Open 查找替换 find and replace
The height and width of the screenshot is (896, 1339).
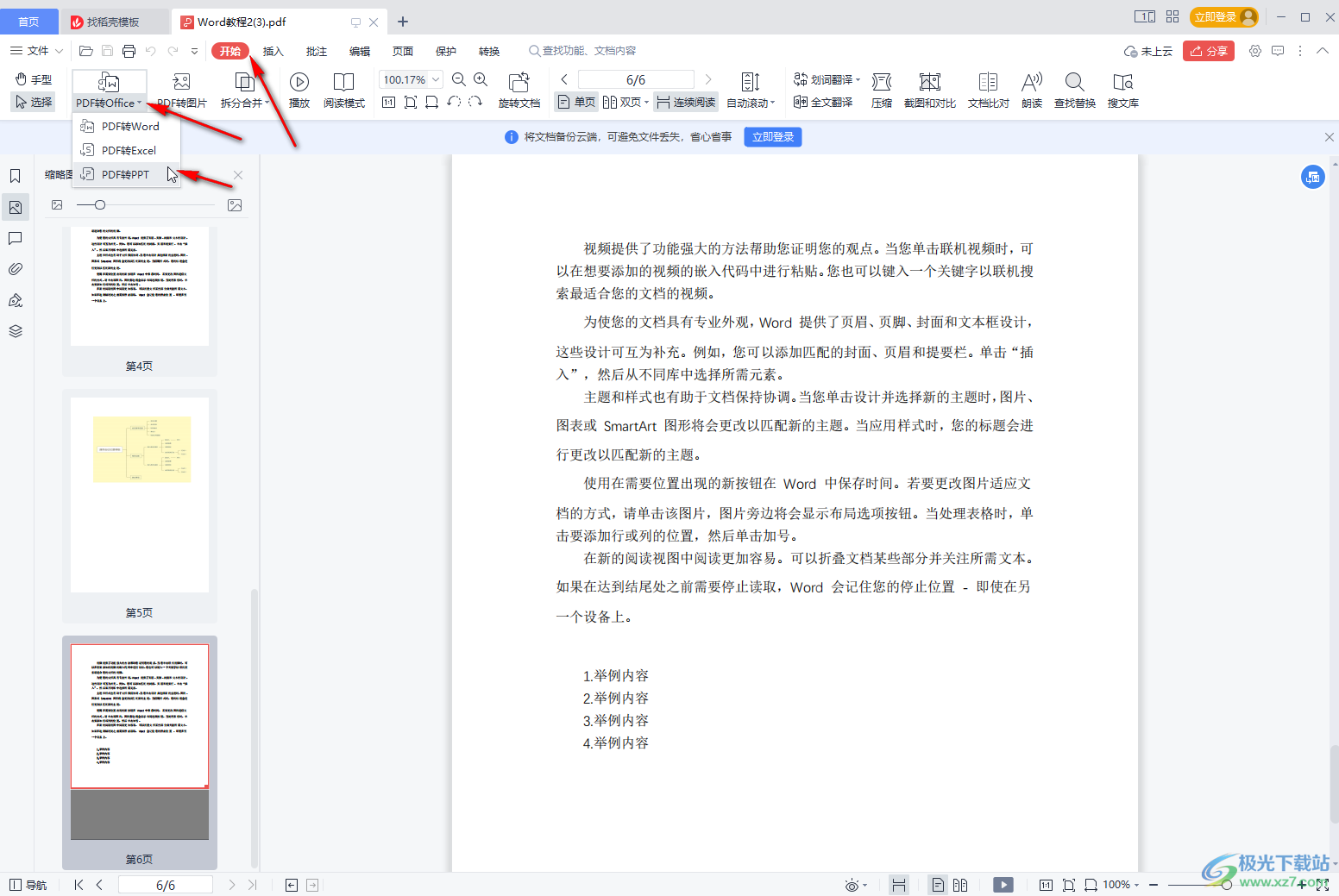coord(1075,91)
